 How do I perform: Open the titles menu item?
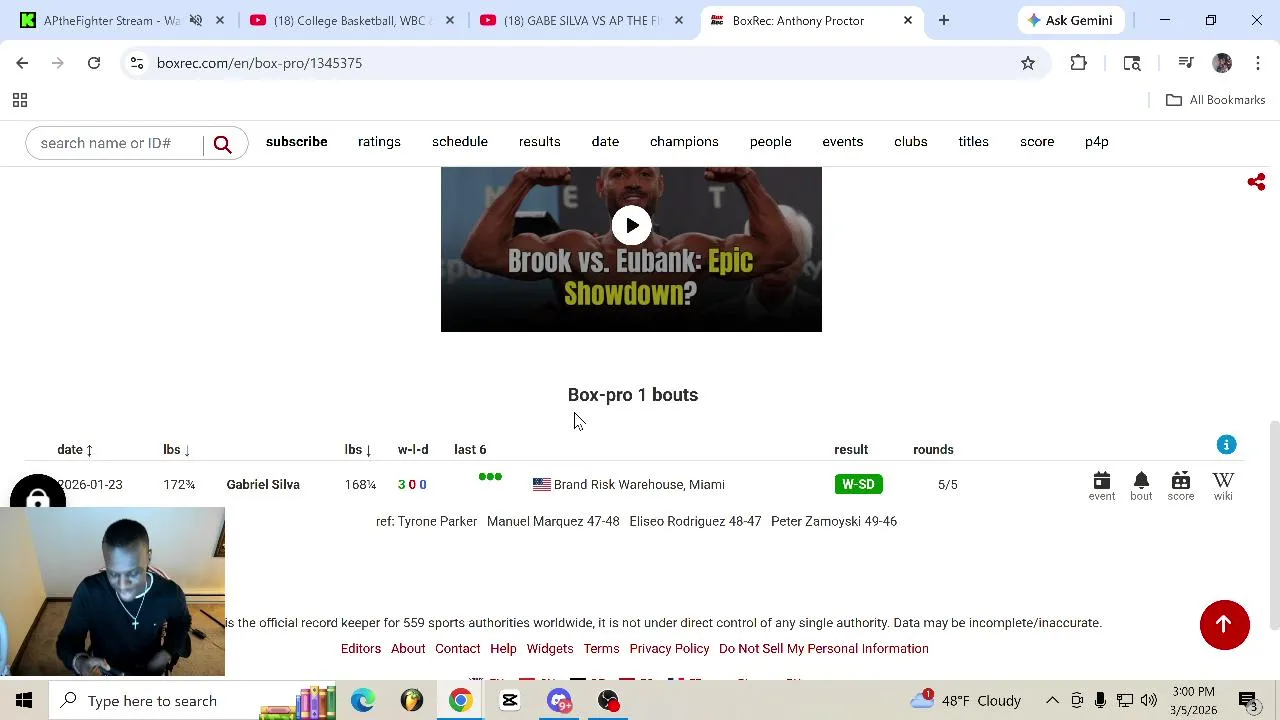point(973,142)
